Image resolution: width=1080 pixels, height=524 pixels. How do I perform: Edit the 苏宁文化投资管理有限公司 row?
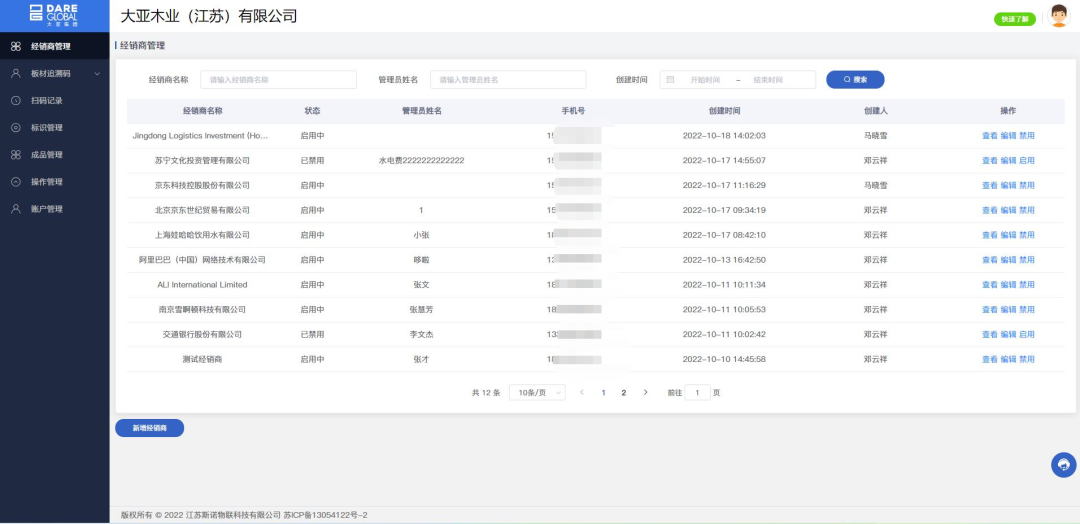1008,160
